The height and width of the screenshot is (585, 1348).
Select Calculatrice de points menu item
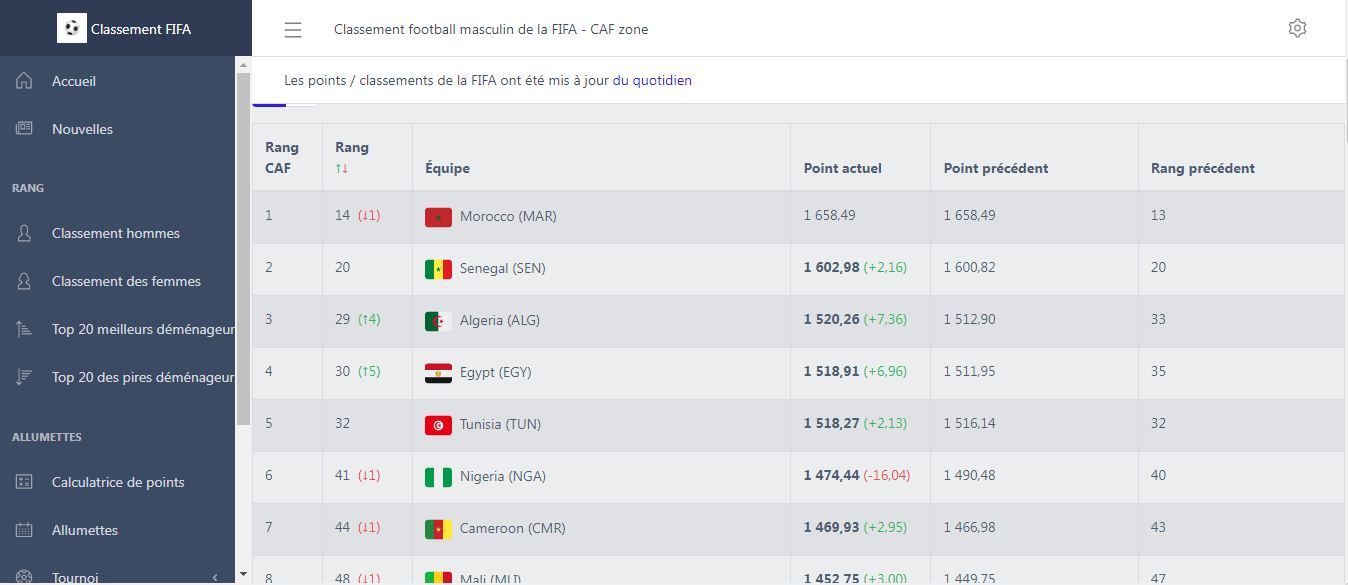point(118,482)
